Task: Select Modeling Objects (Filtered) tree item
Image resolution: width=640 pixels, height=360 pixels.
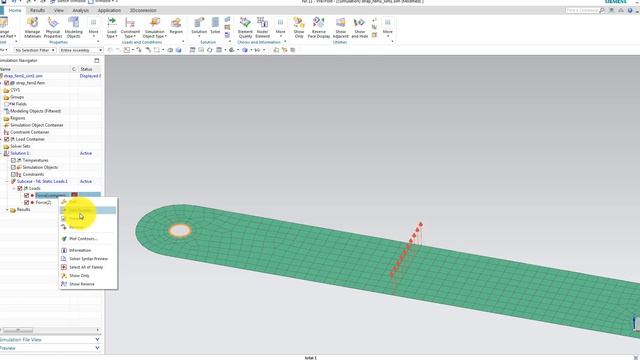Action: point(36,111)
